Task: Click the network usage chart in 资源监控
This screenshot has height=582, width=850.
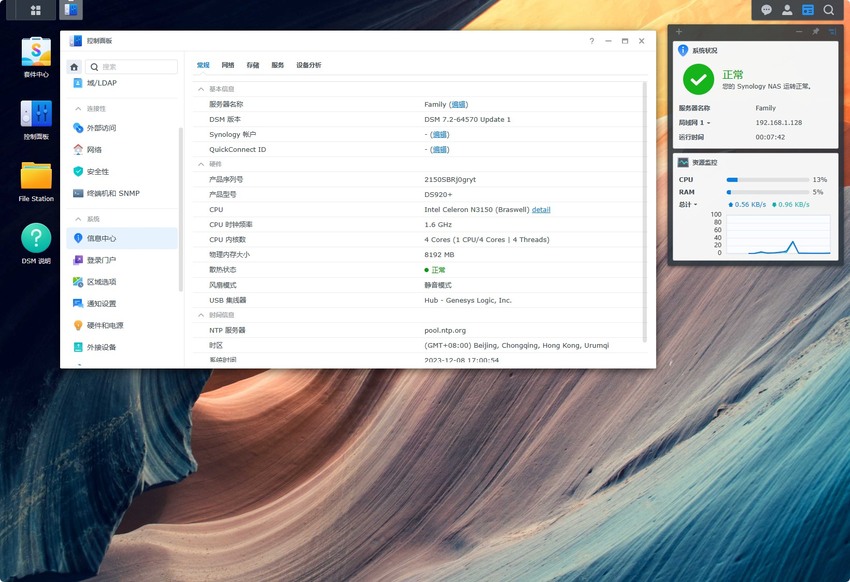Action: point(778,234)
